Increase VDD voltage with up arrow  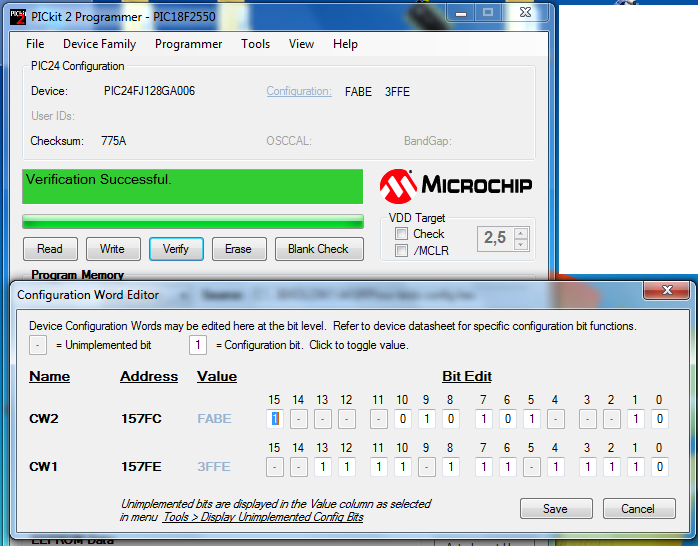[520, 233]
